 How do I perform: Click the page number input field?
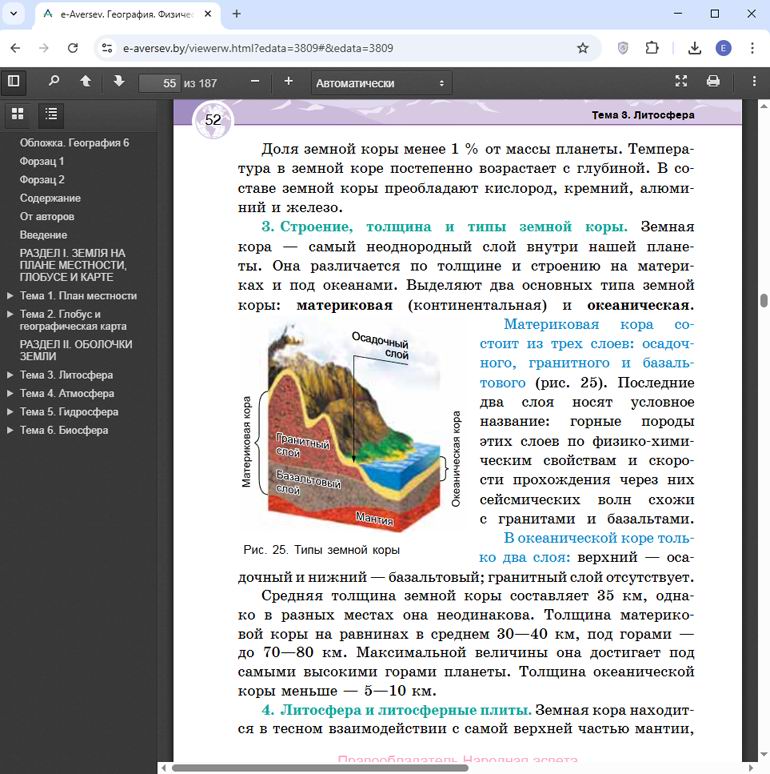coord(158,83)
